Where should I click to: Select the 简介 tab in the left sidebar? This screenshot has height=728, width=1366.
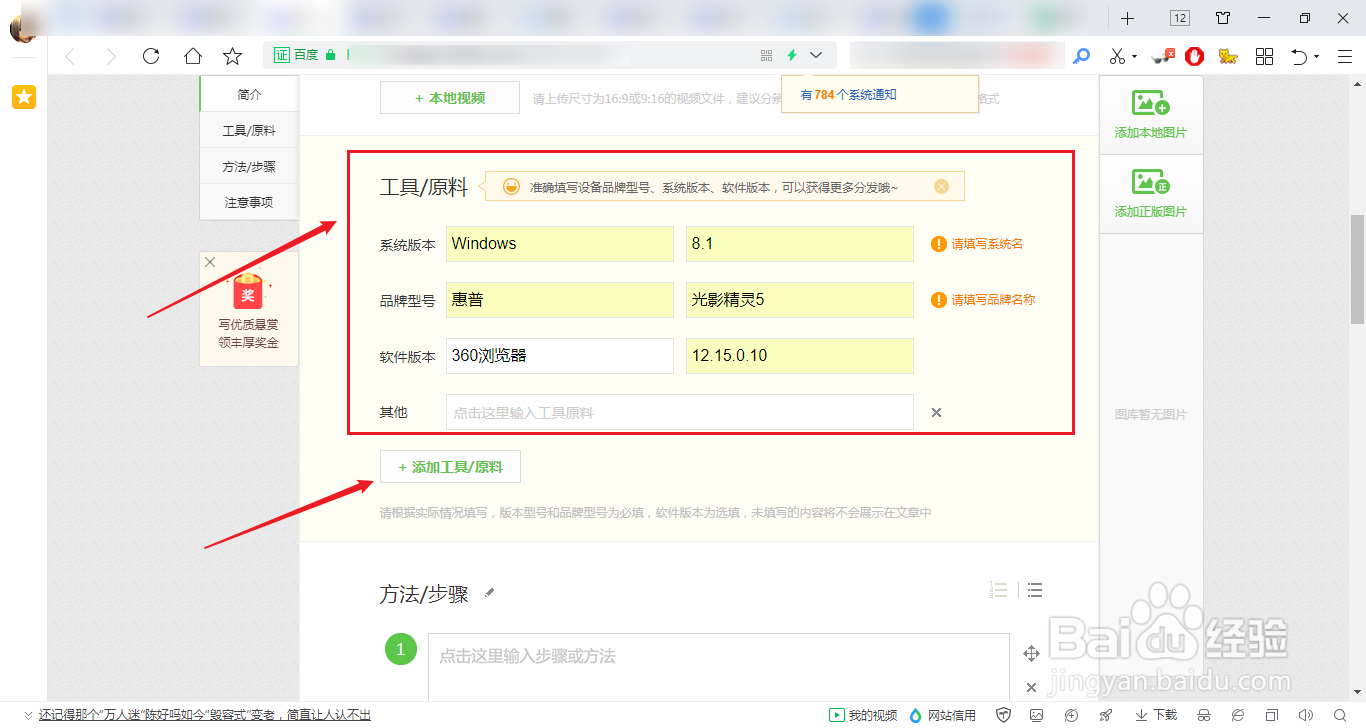248,93
